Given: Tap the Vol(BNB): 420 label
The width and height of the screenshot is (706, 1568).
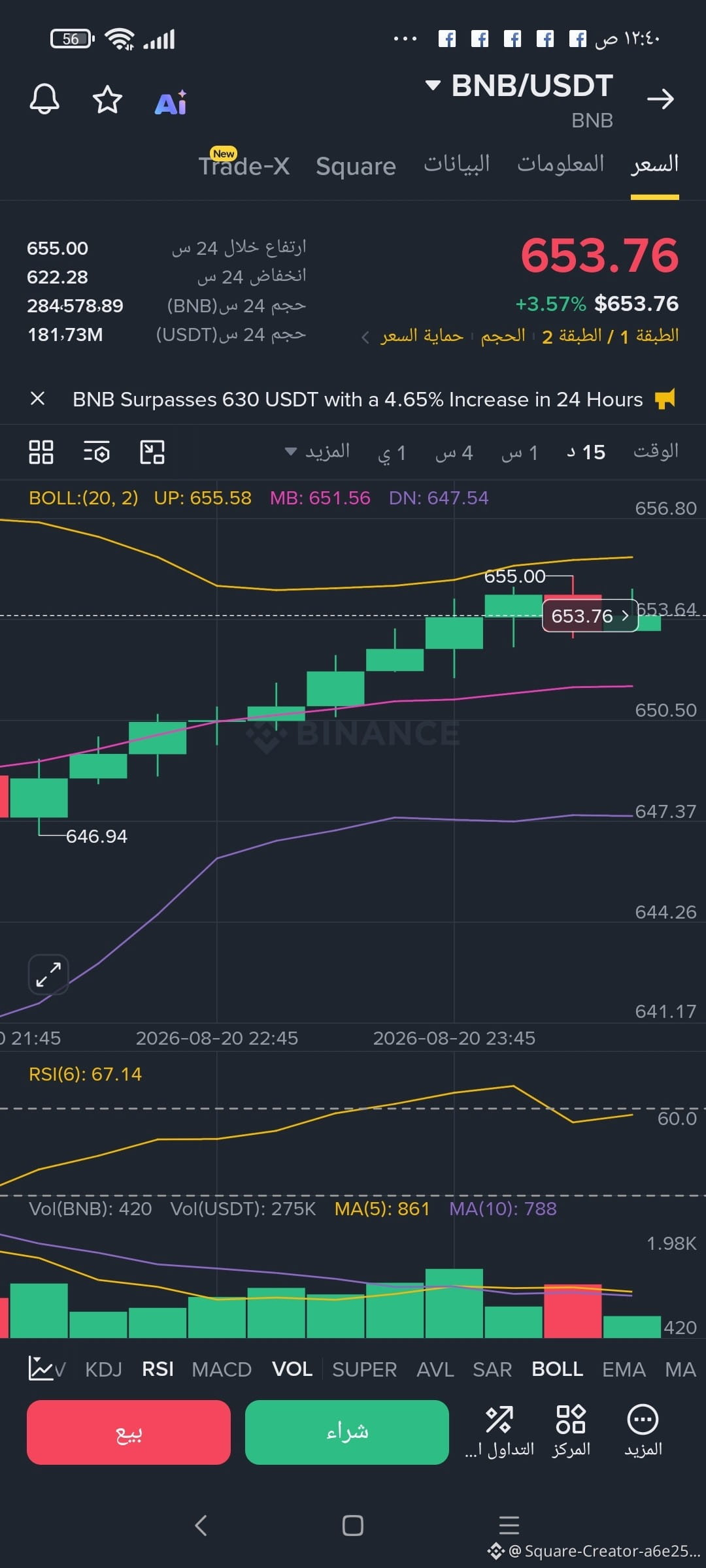Looking at the screenshot, I should tap(90, 1209).
